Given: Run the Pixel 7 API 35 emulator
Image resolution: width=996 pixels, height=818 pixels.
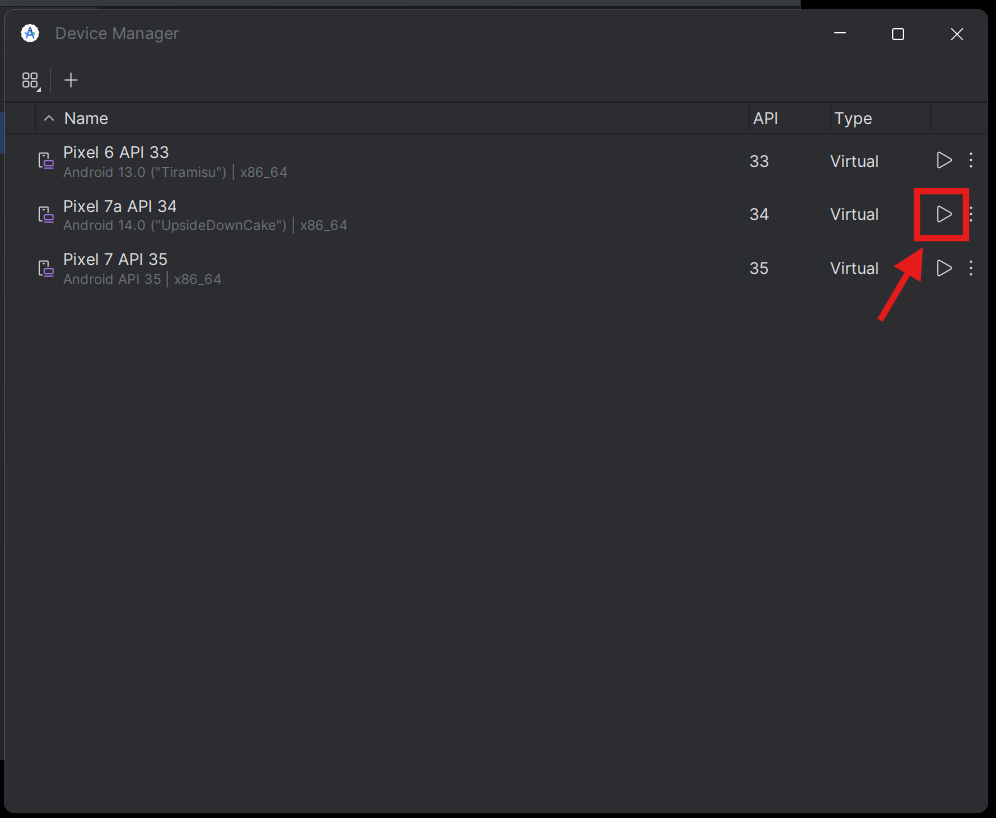Looking at the screenshot, I should pyautogui.click(x=943, y=268).
